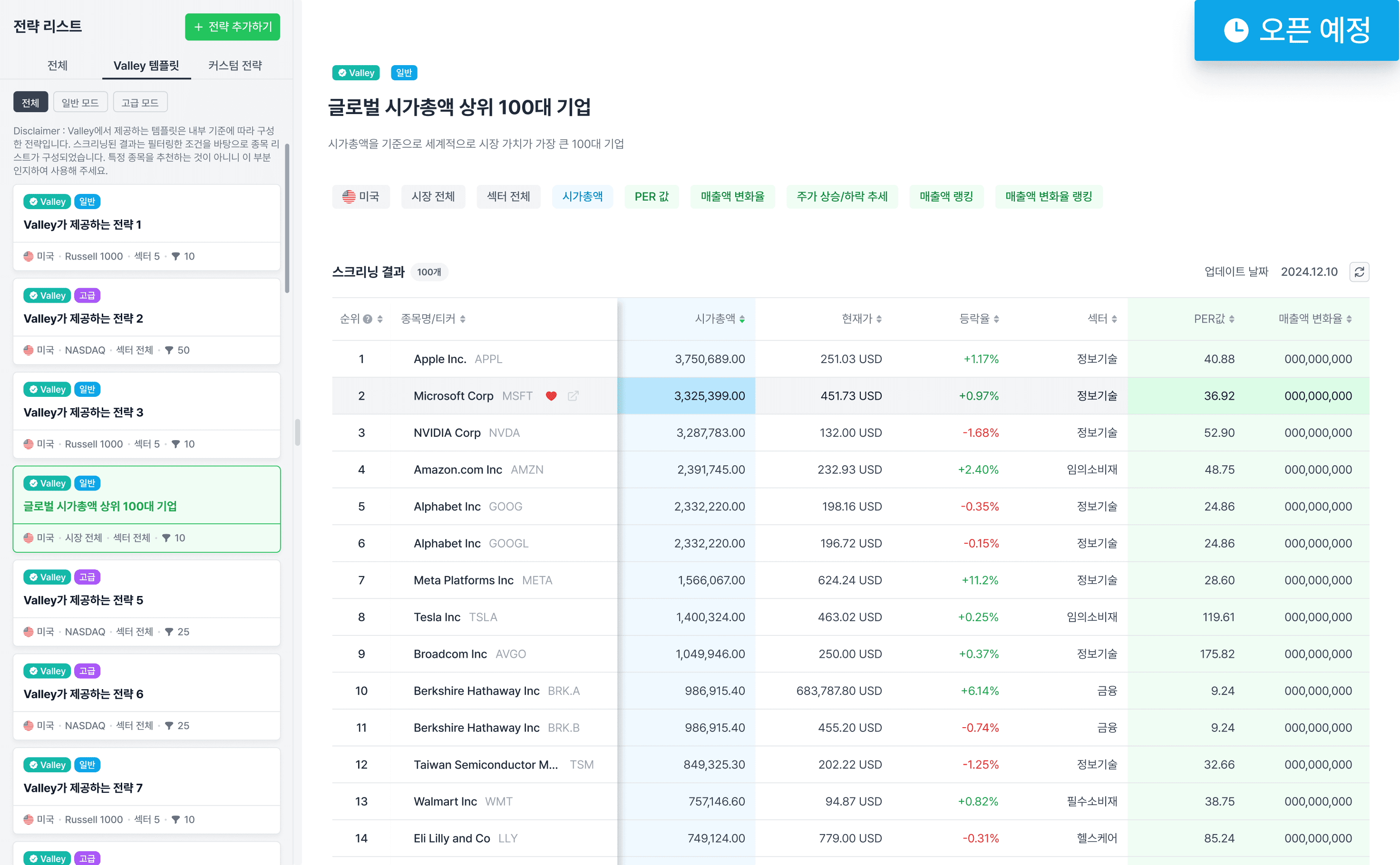Select the Valley가 제공하는 전략 5 strategy card
1400x865 pixels.
[146, 599]
